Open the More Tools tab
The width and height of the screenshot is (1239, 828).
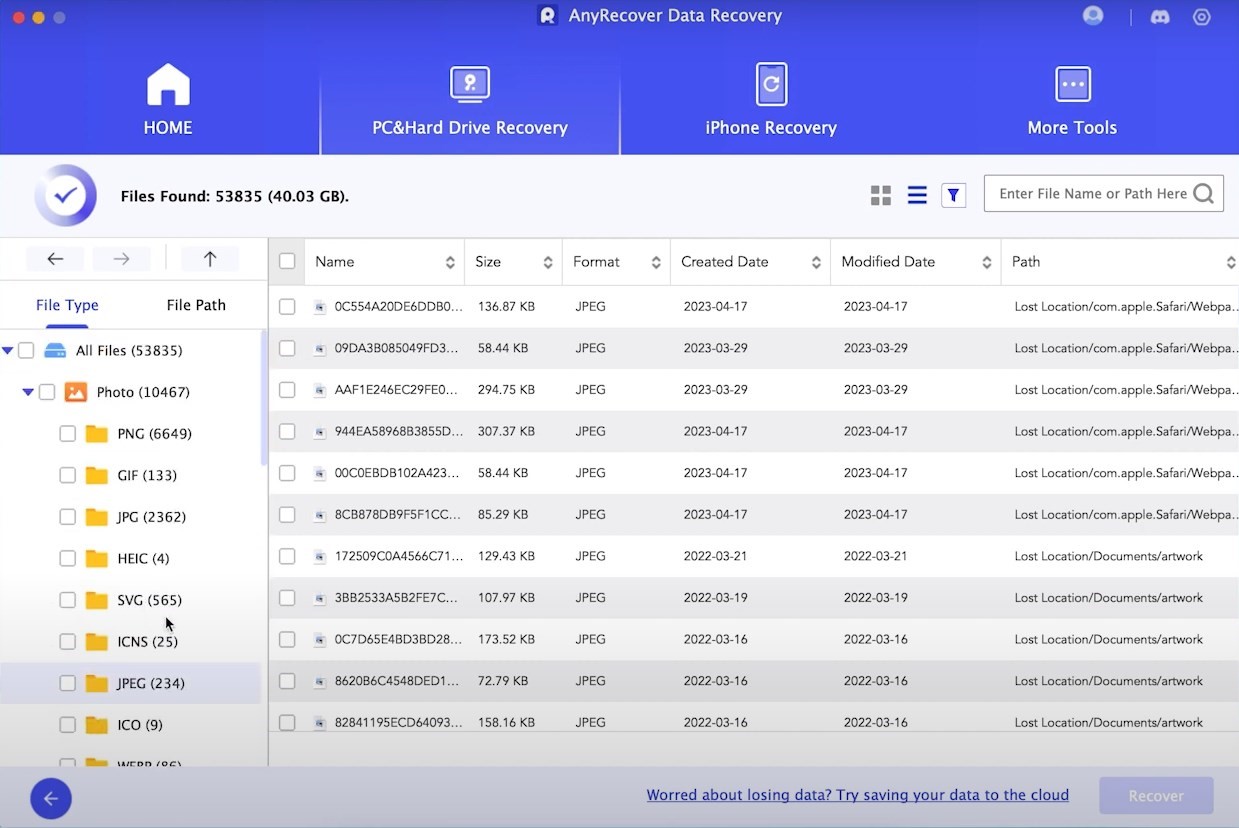pyautogui.click(x=1072, y=99)
